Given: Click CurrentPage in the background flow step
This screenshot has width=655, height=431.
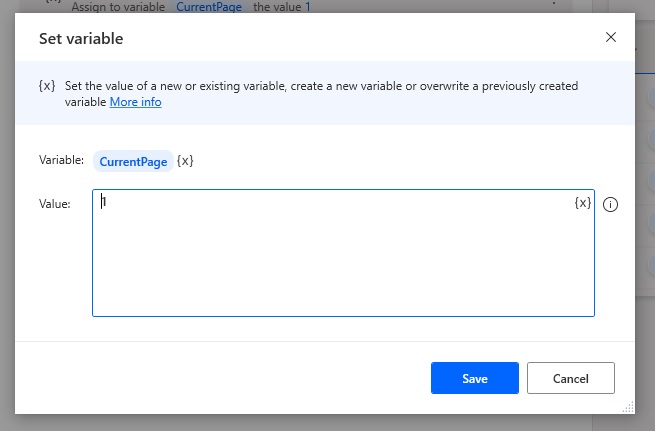Looking at the screenshot, I should point(209,7).
